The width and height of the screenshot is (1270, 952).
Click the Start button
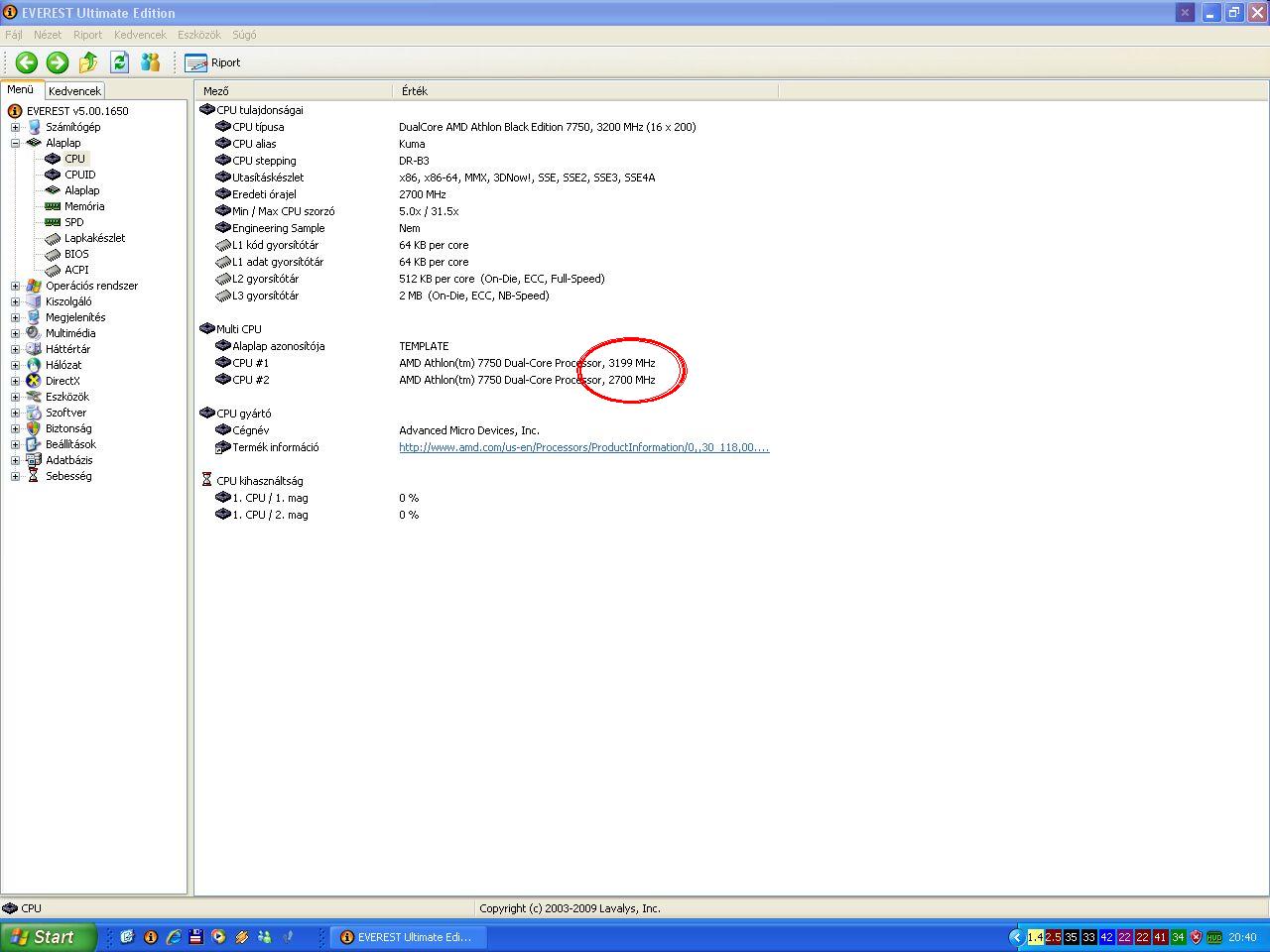[x=48, y=937]
